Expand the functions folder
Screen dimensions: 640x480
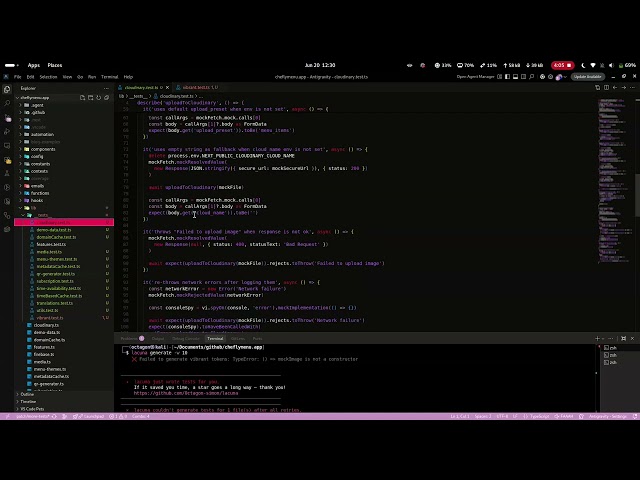(64, 193)
